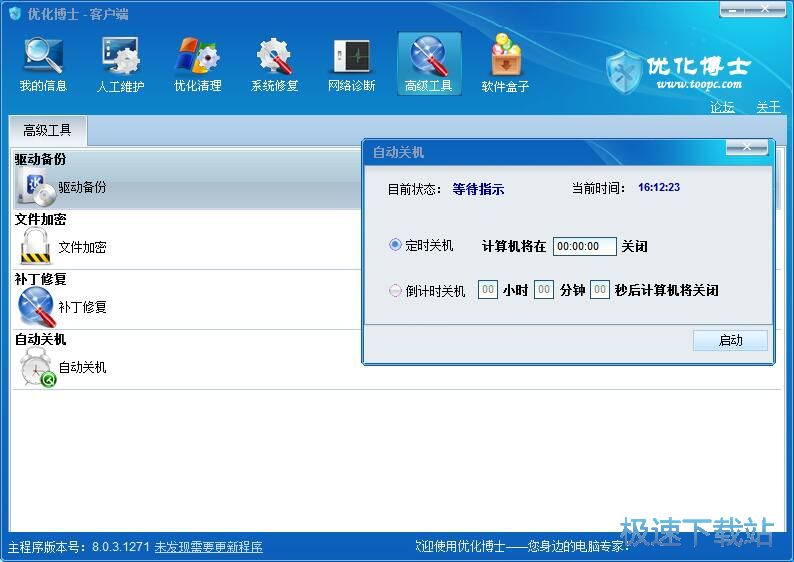Viewport: 794px width, 562px height.
Task: Click the 文件加密 padlock icon
Action: pyautogui.click(x=35, y=246)
